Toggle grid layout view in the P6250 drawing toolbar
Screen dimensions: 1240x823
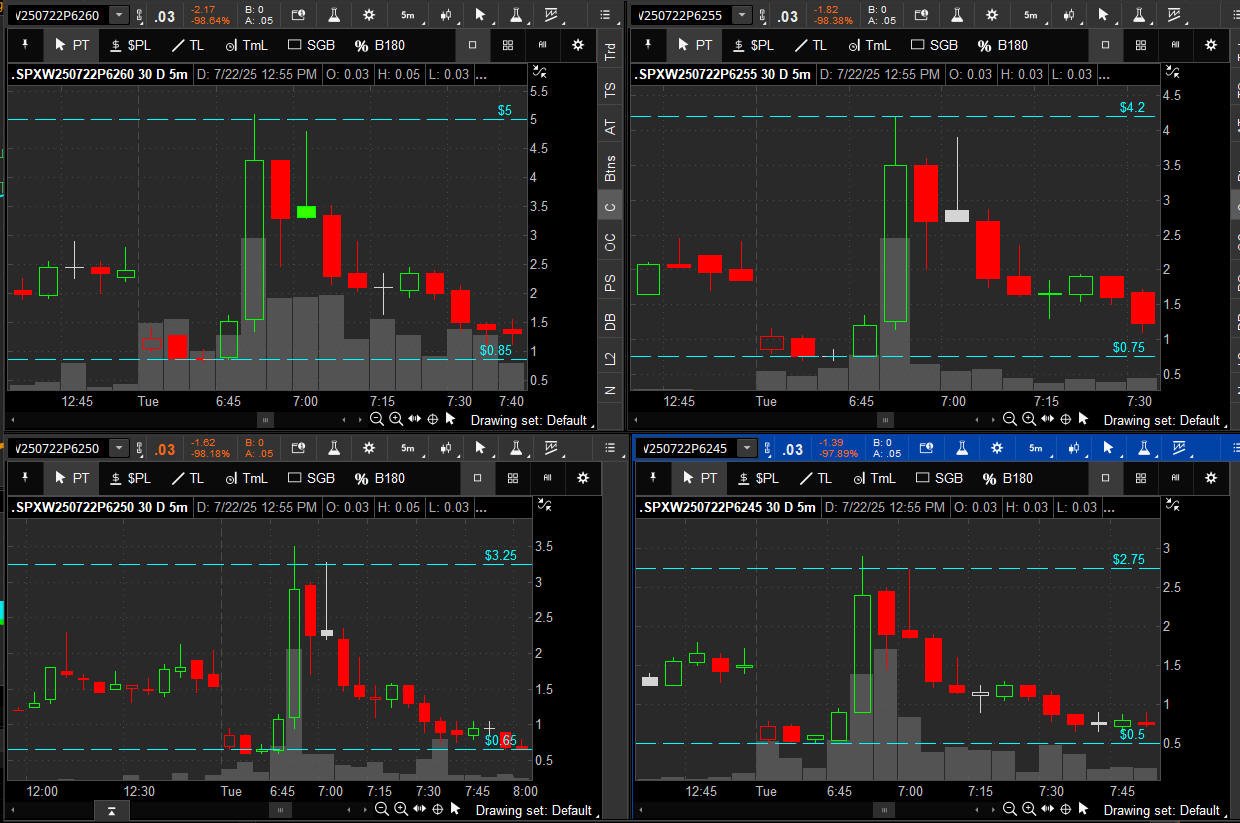508,478
